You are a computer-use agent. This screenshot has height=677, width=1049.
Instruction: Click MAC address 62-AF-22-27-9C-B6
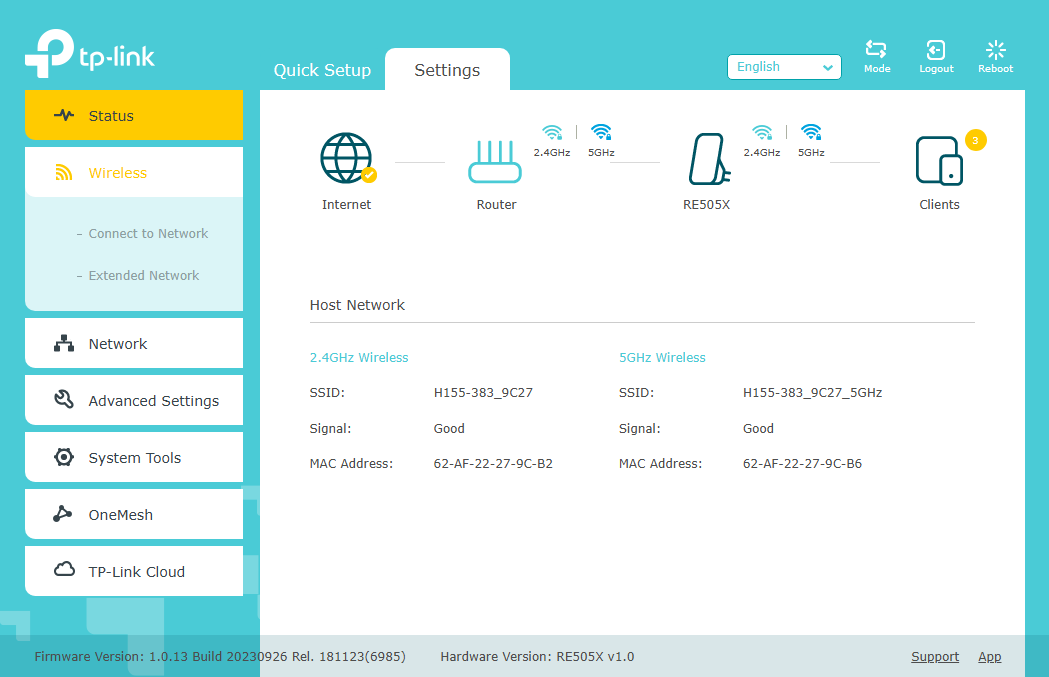802,464
